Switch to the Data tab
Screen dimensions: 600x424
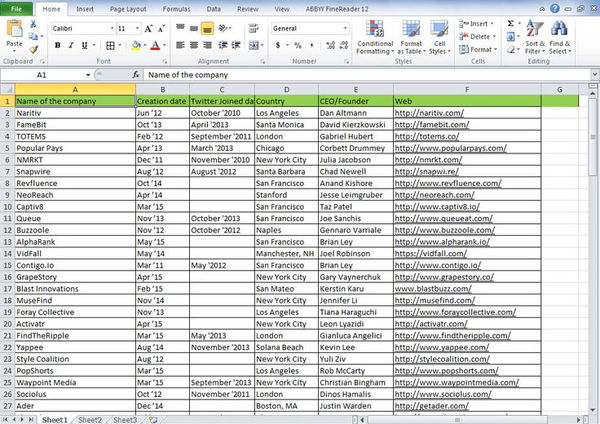coord(214,9)
